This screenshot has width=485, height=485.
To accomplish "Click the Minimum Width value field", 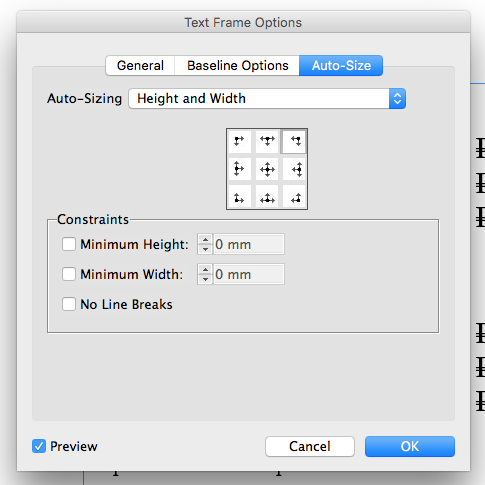I will pos(249,274).
